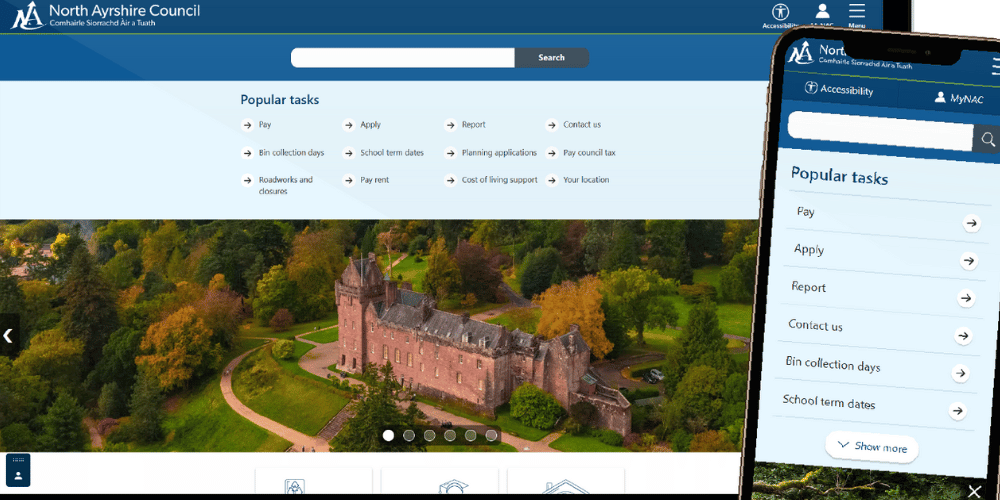
Task: Open Roadworks and closures link
Action: [x=286, y=186]
